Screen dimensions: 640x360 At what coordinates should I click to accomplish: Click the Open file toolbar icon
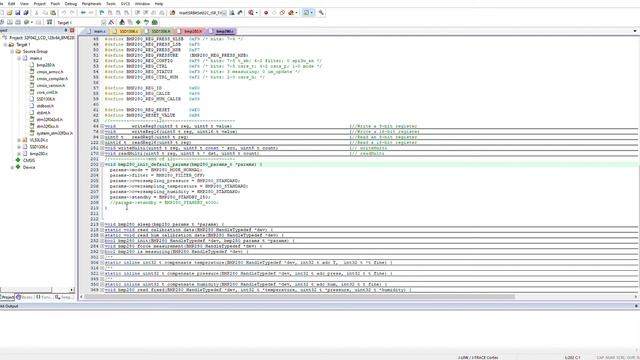9,13
